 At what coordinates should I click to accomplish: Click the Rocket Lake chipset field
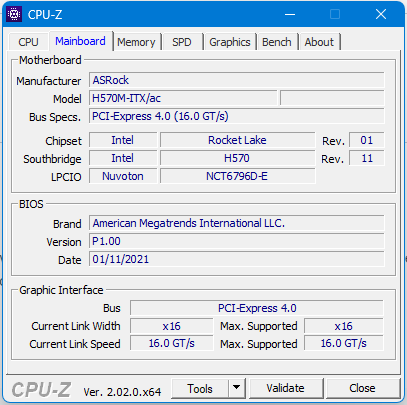click(237, 140)
